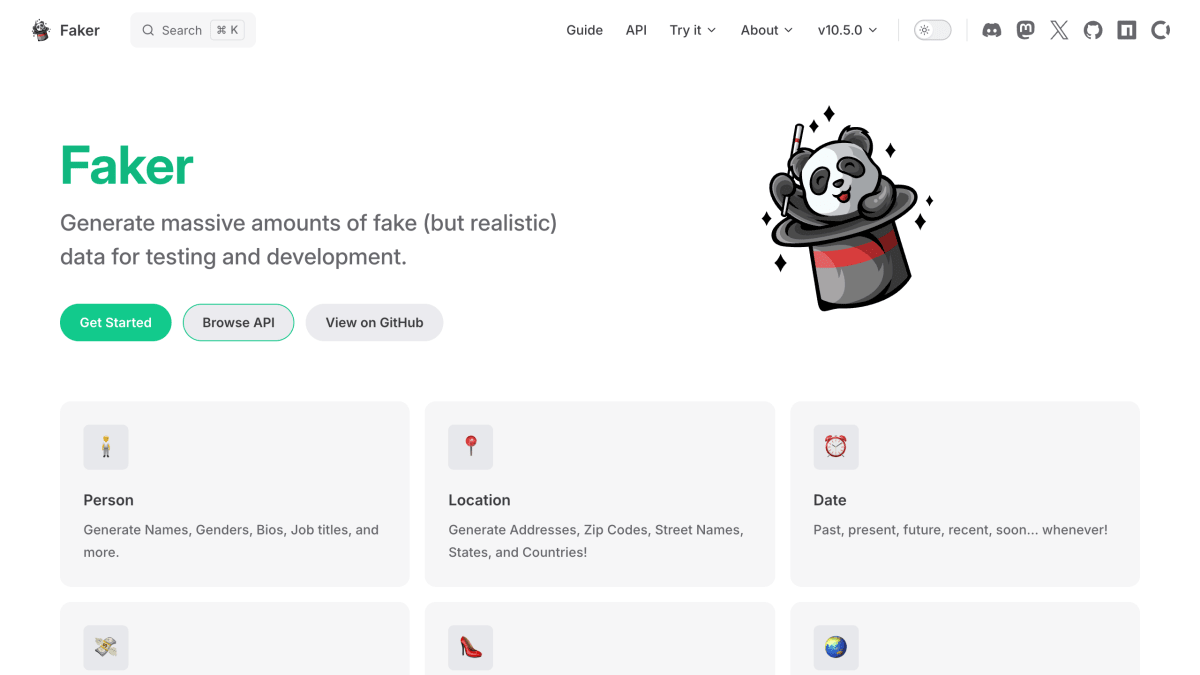
Task: Click 'Past, present, future, recent' description
Action: [x=961, y=530]
